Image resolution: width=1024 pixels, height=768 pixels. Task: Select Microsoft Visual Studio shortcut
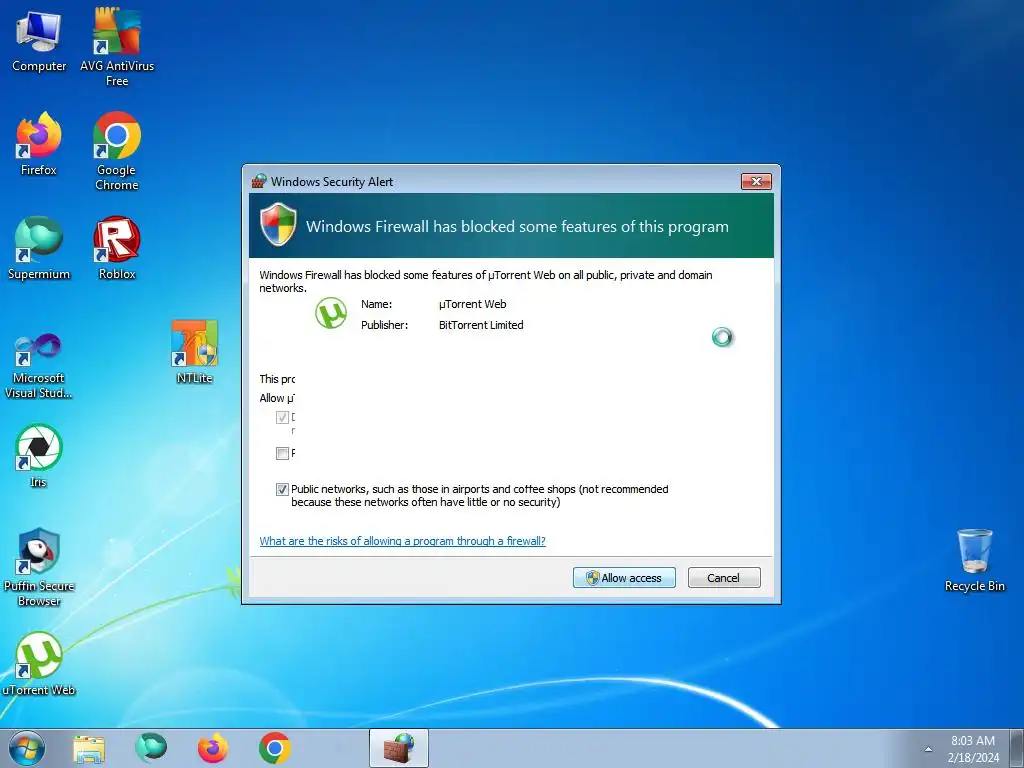pos(39,366)
